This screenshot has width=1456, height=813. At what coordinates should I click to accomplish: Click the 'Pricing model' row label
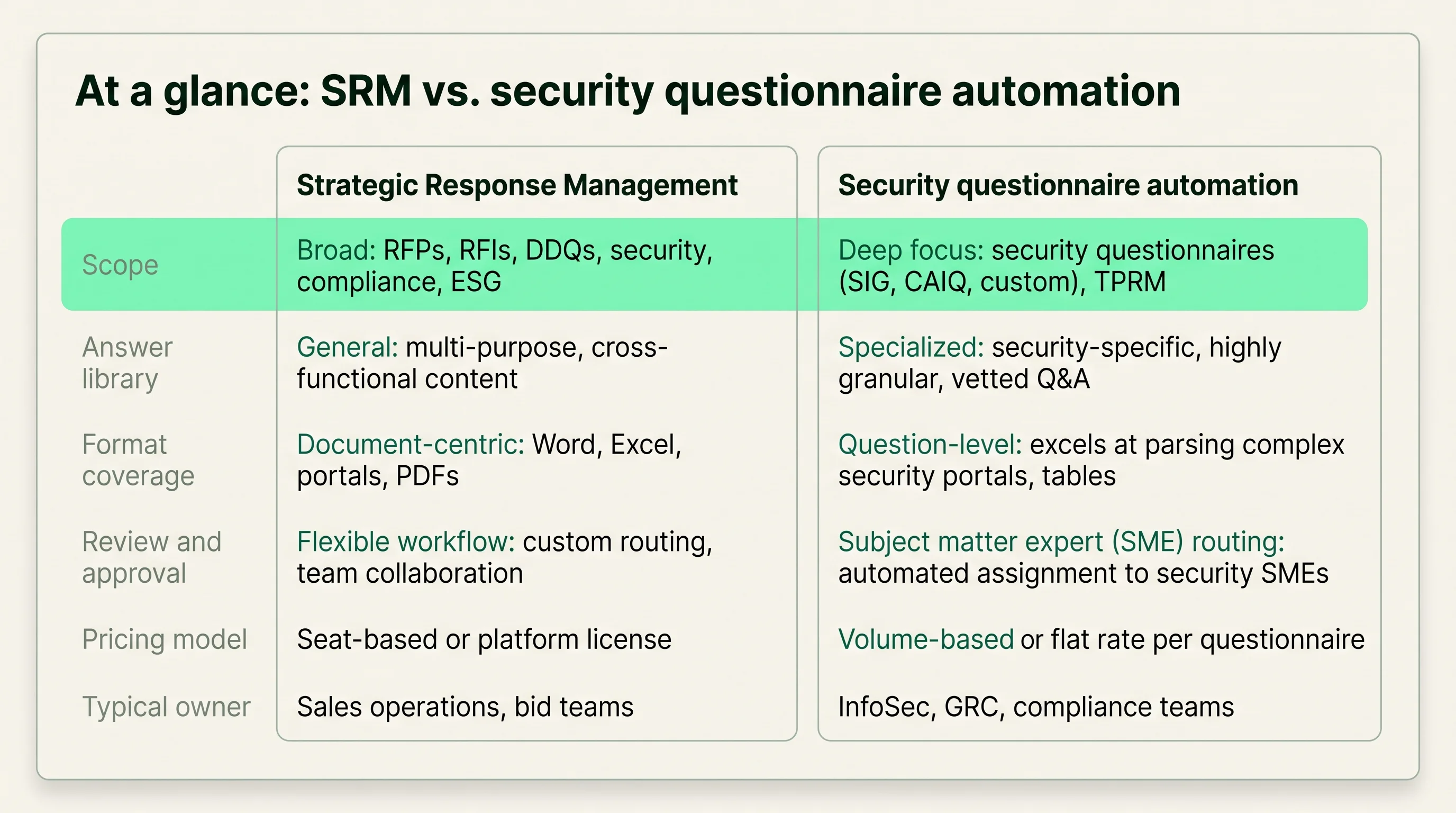165,639
